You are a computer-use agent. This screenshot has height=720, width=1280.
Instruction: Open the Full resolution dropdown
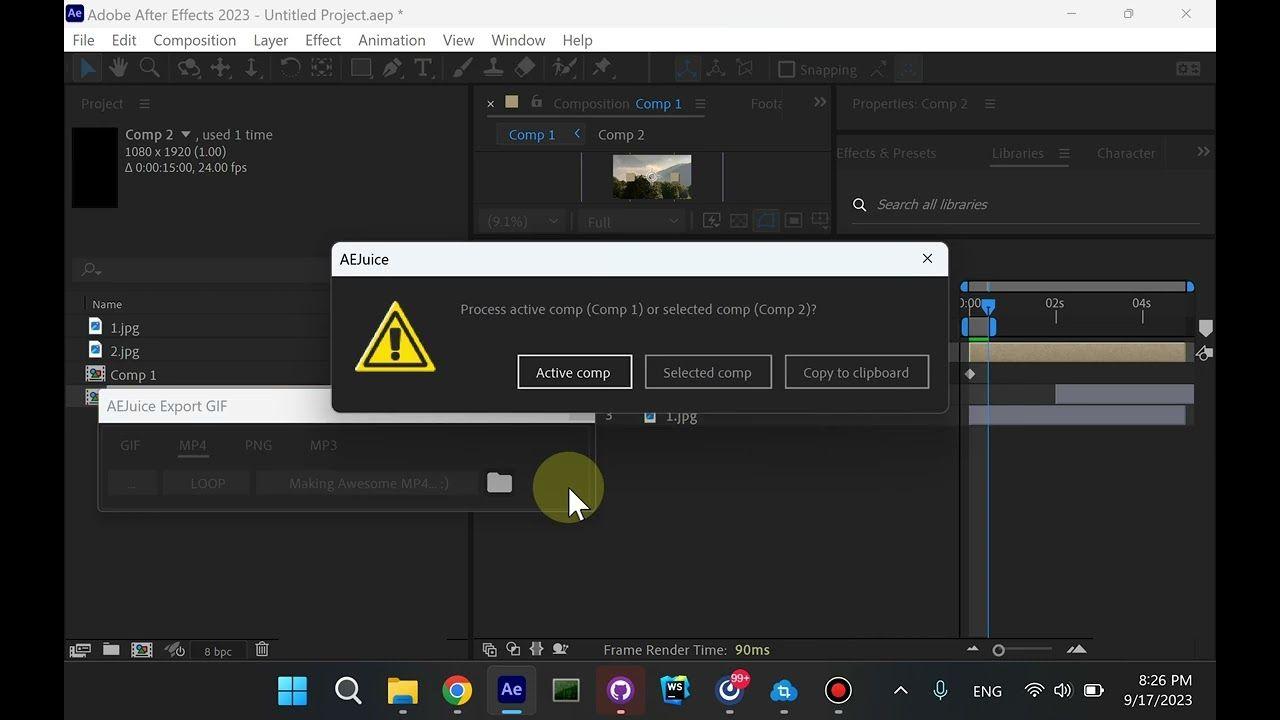tap(632, 221)
